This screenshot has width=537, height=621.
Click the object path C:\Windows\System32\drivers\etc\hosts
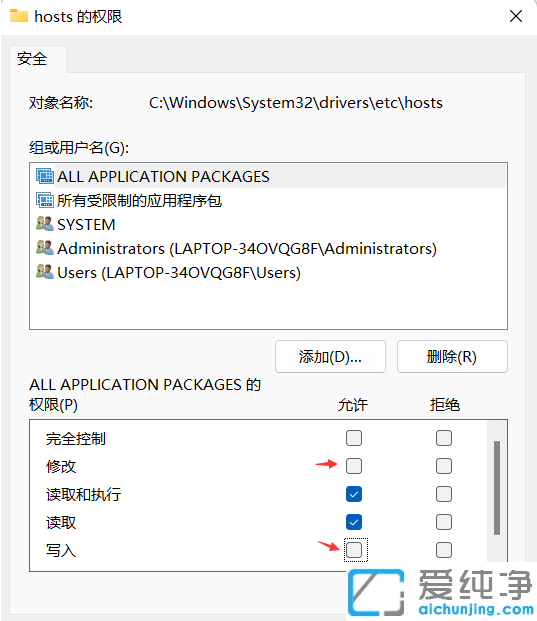point(296,103)
